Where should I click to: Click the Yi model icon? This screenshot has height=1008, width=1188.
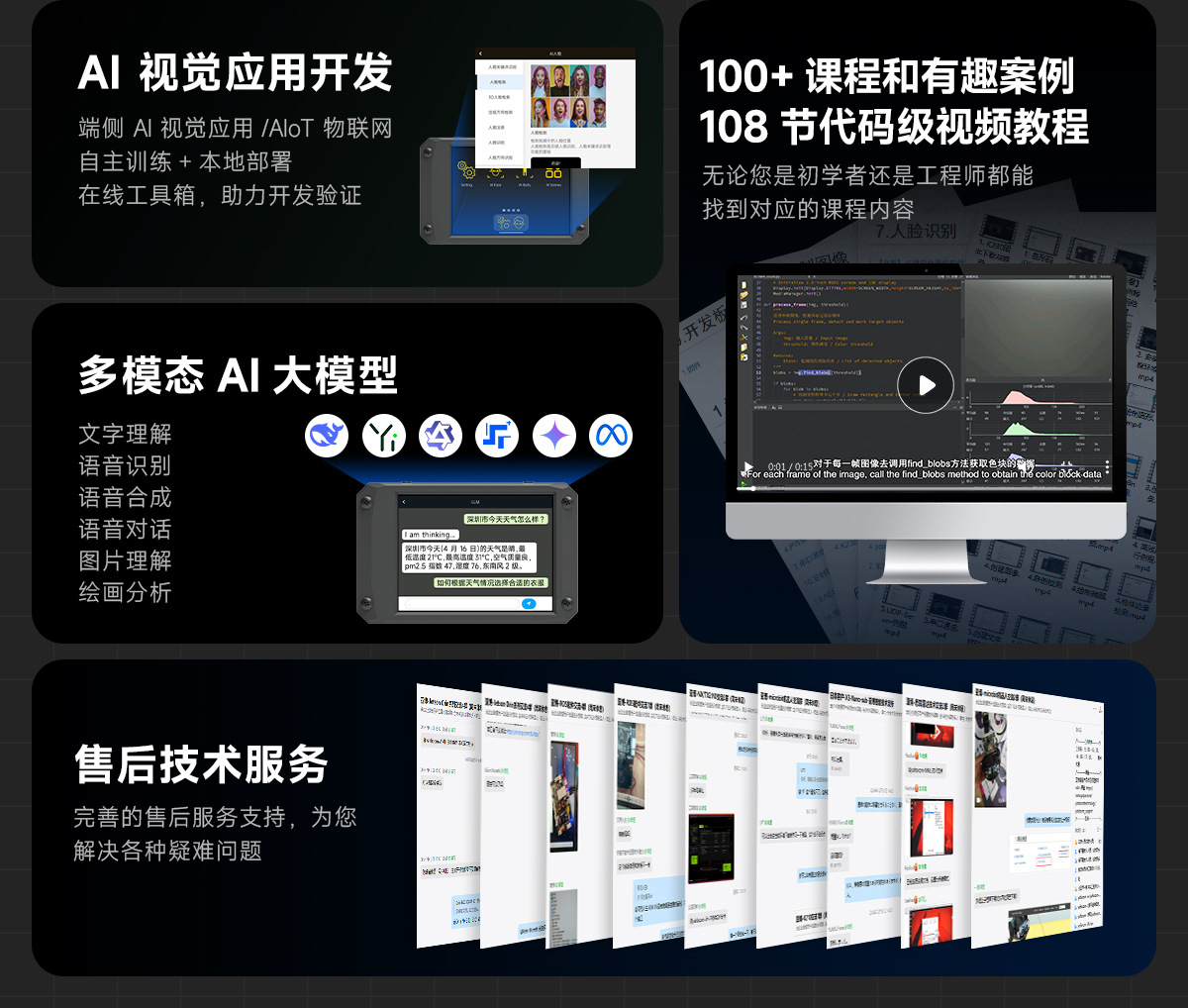tap(384, 435)
